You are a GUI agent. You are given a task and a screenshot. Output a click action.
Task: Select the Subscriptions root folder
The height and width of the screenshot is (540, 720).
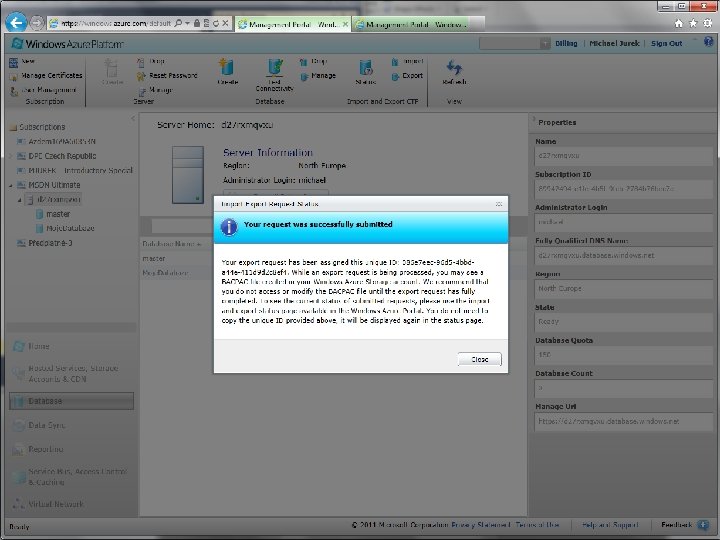(42, 127)
